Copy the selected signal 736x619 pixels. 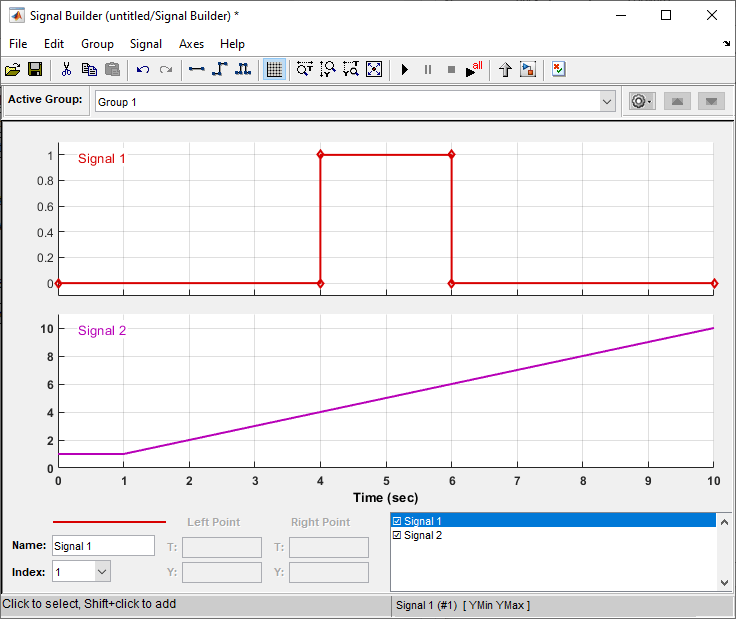pyautogui.click(x=89, y=69)
